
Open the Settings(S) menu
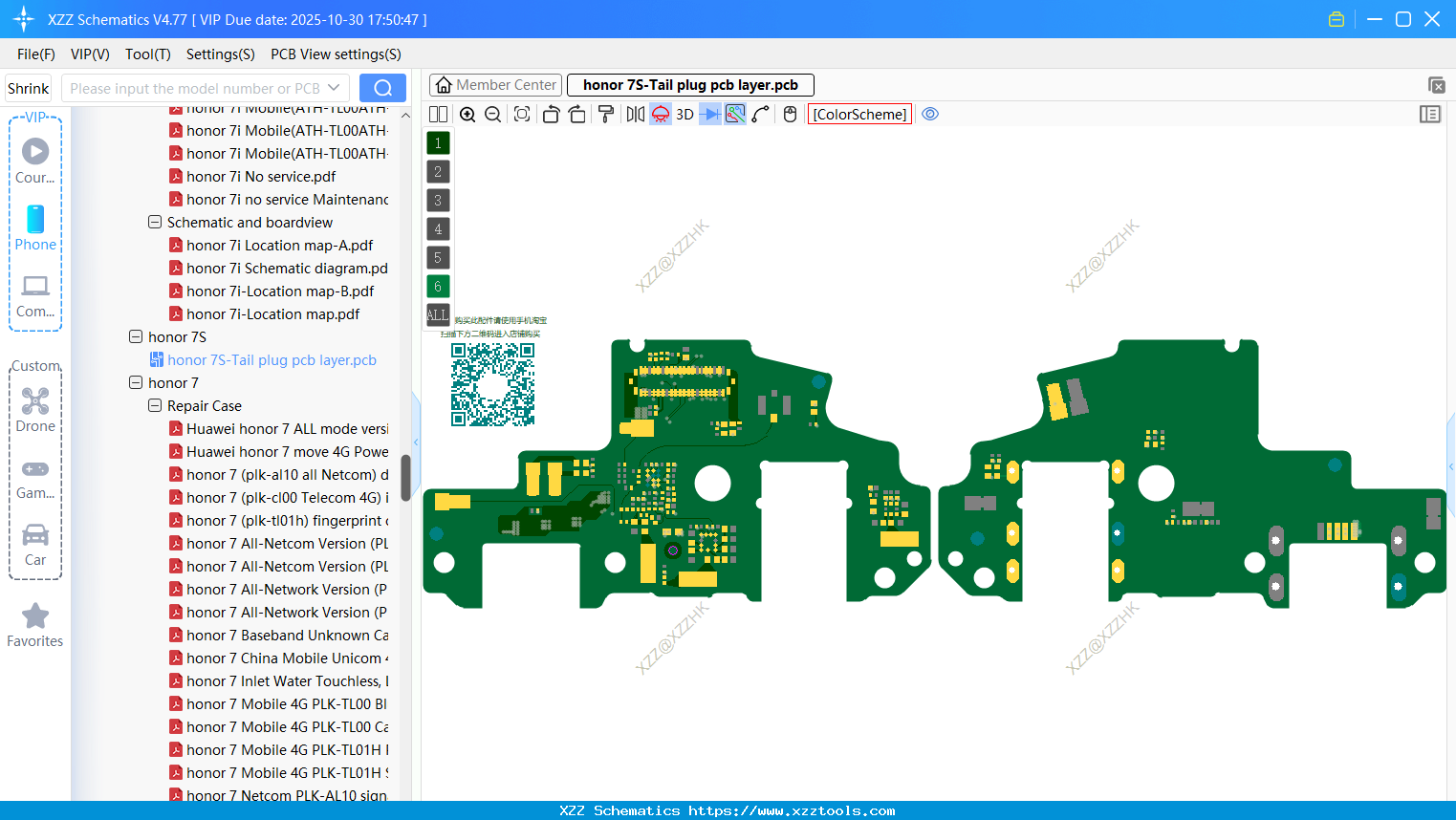point(221,54)
